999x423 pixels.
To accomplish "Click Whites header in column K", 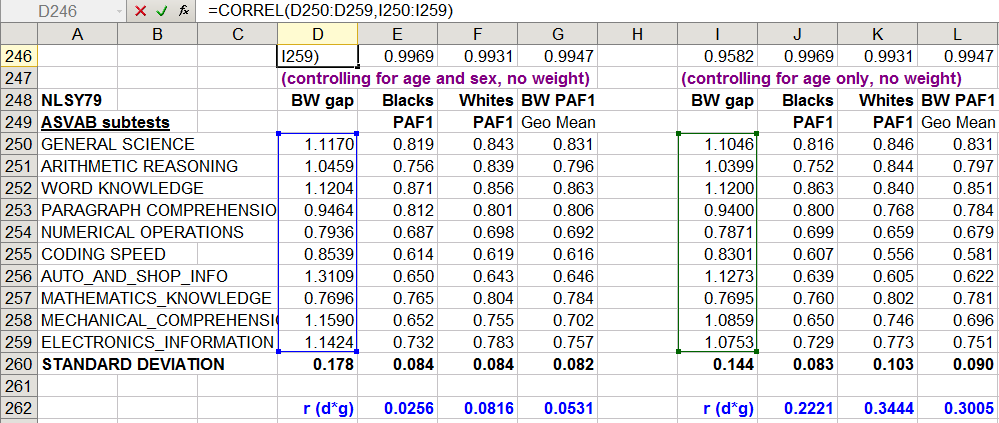I will 877,101.
